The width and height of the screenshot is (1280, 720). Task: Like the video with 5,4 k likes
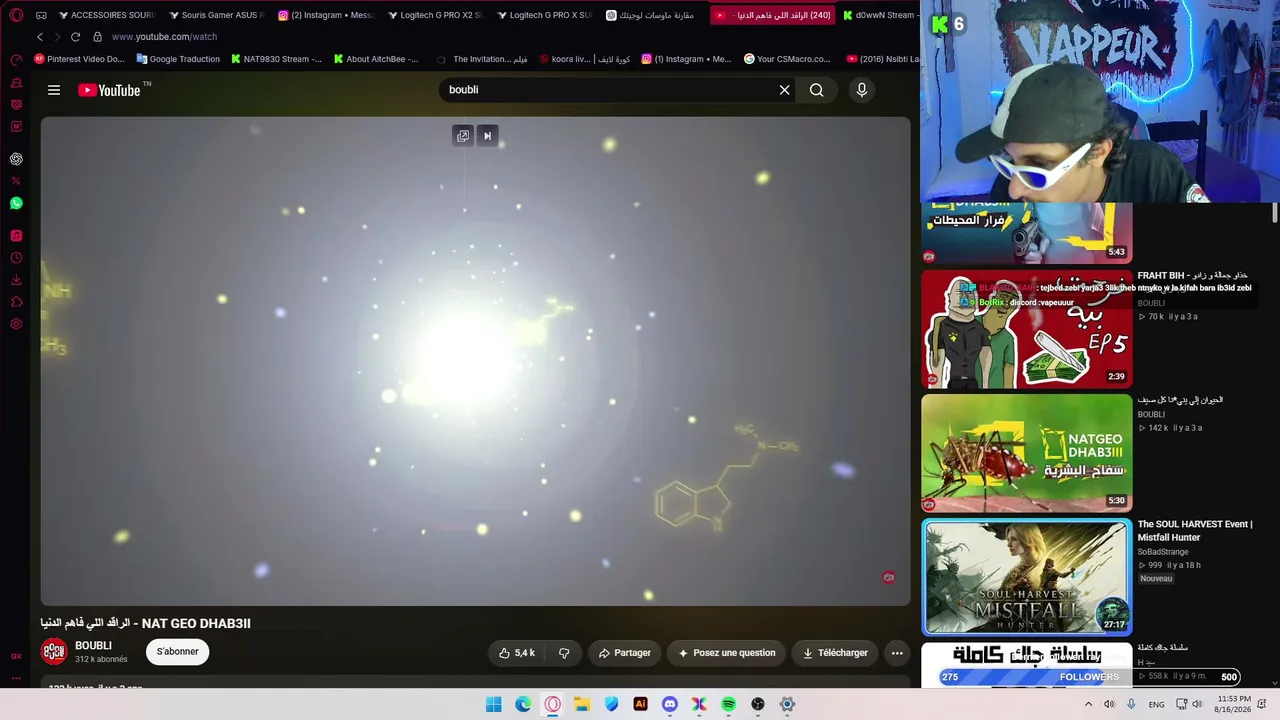pyautogui.click(x=517, y=653)
